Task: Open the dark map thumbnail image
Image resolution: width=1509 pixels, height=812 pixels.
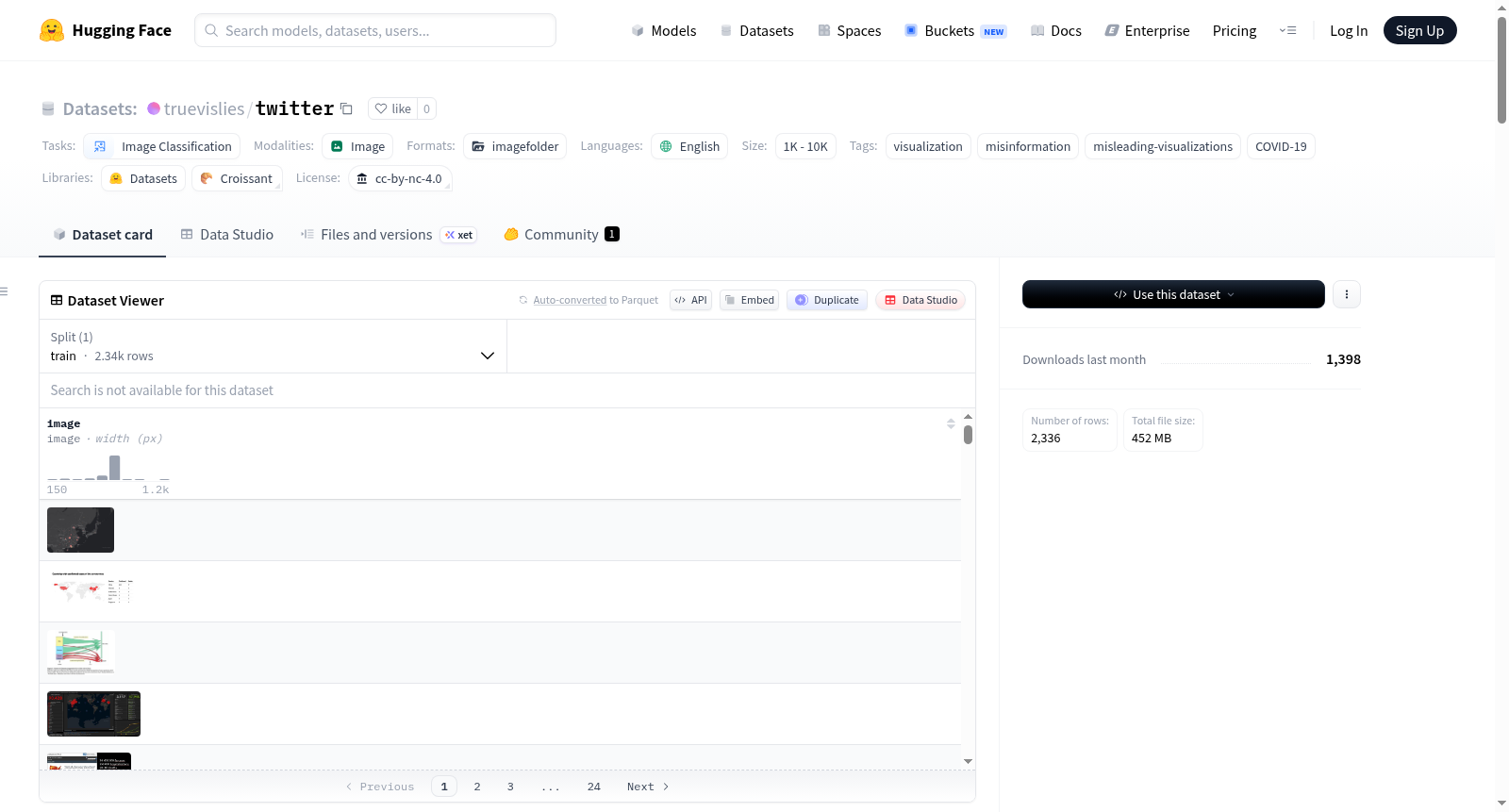Action: click(x=80, y=530)
